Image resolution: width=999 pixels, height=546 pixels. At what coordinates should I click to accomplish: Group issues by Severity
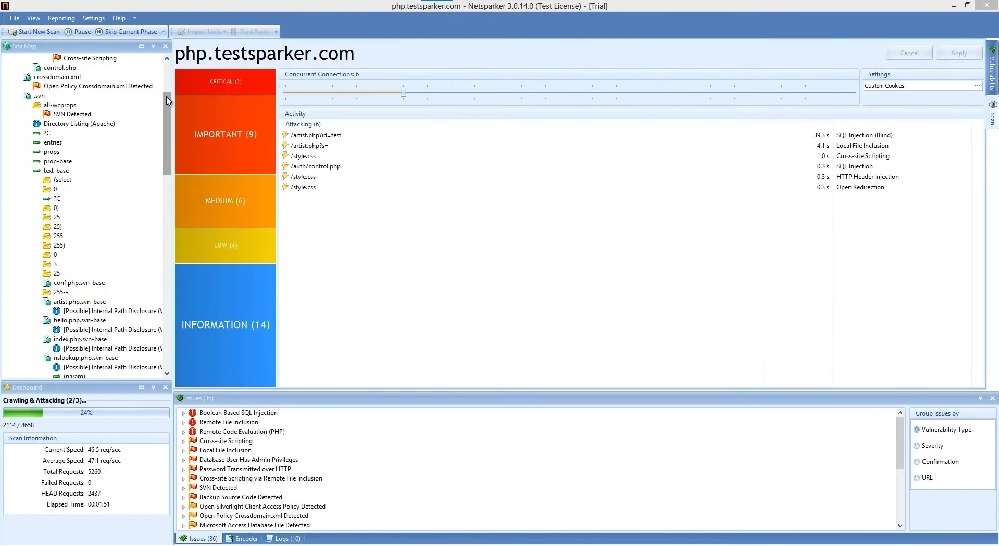tap(928, 446)
